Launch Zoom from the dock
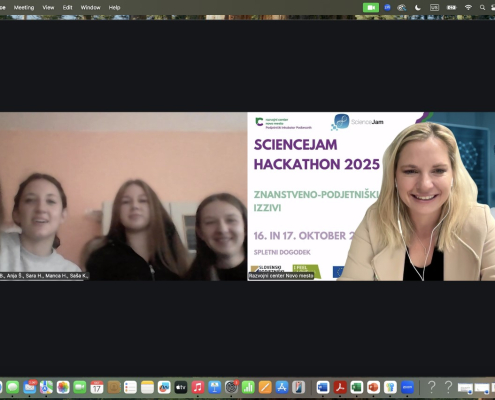The height and width of the screenshot is (400, 495). coord(407,387)
